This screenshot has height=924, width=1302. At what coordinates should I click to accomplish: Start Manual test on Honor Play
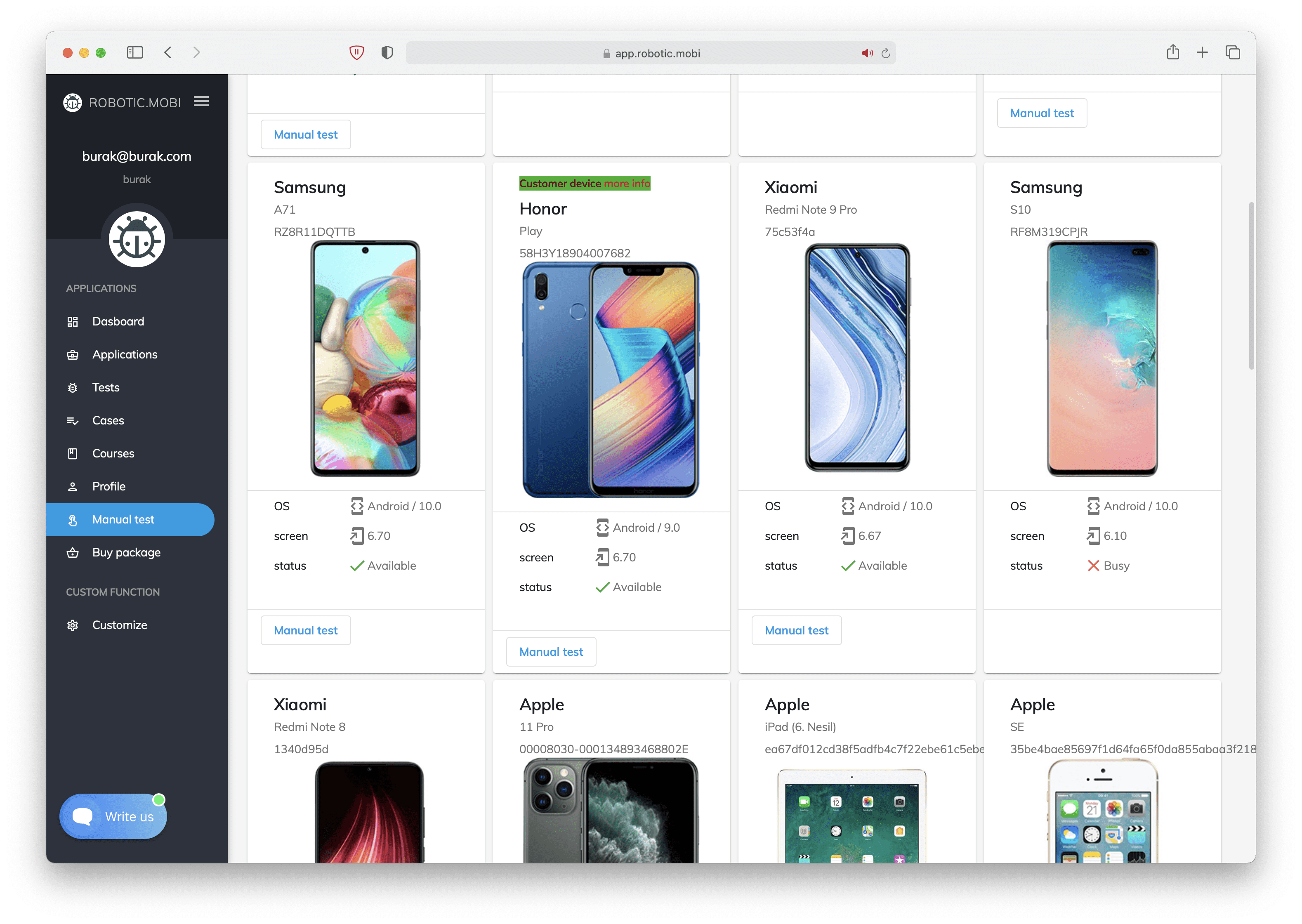[551, 652]
